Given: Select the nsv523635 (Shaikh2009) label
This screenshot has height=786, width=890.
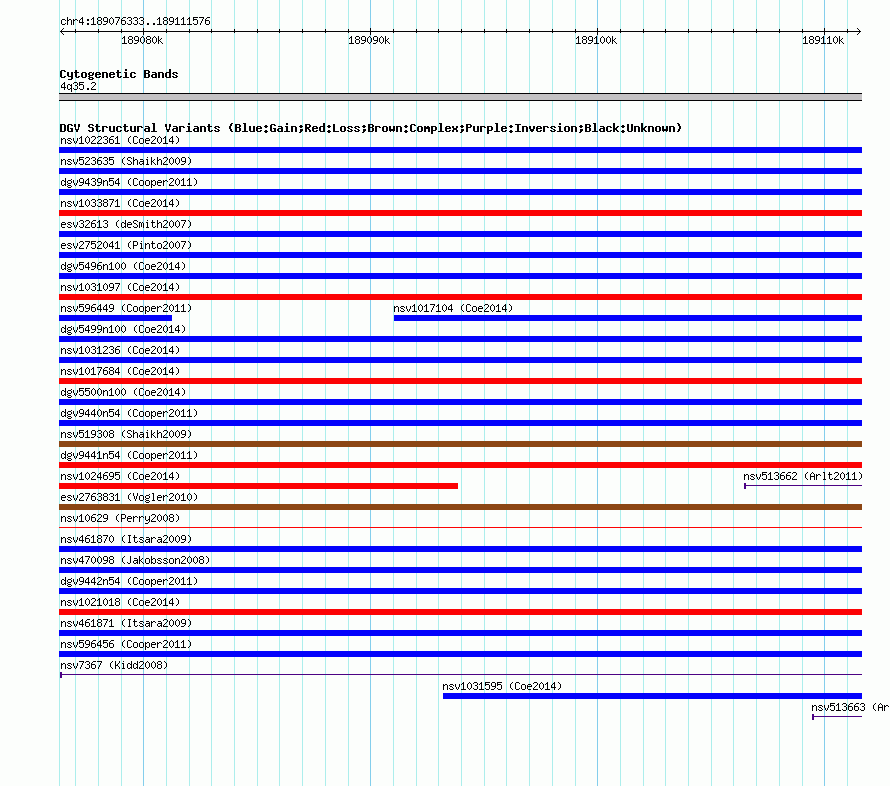Looking at the screenshot, I should [x=126, y=161].
